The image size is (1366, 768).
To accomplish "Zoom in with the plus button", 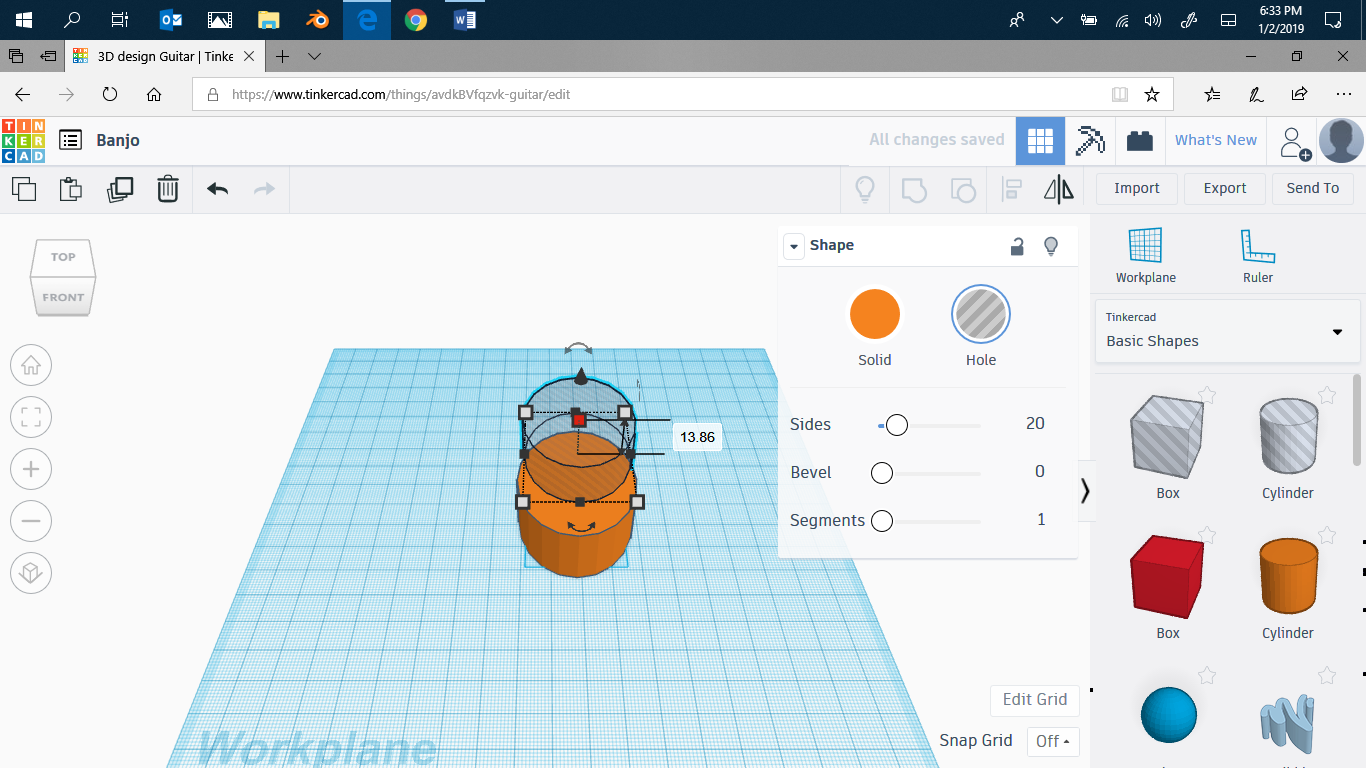I will click(31, 469).
